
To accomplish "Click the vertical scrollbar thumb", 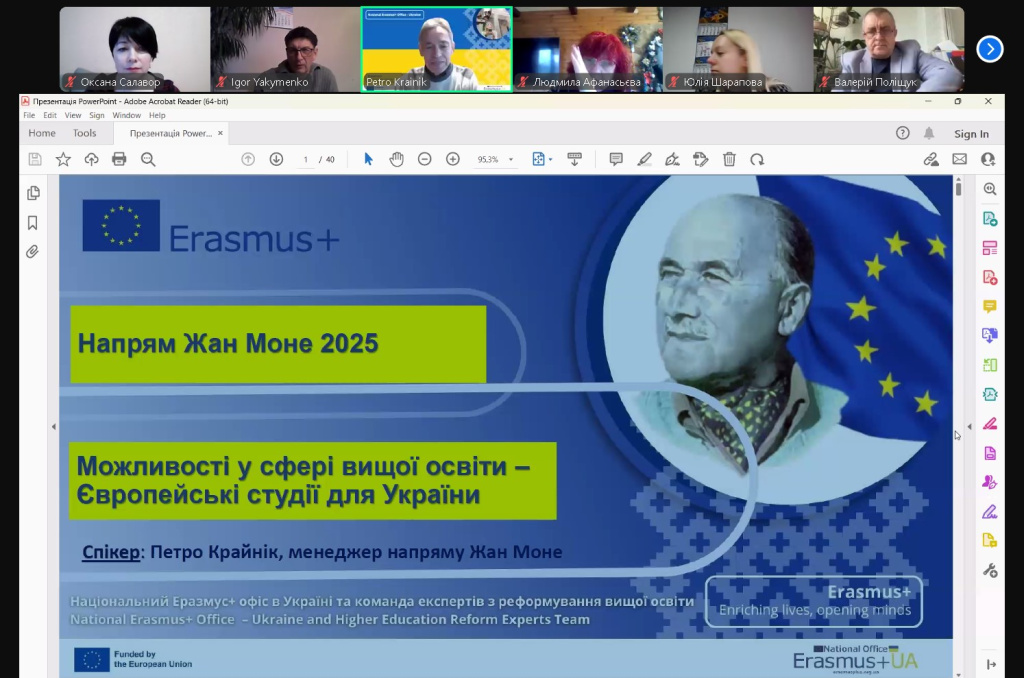I will [958, 189].
